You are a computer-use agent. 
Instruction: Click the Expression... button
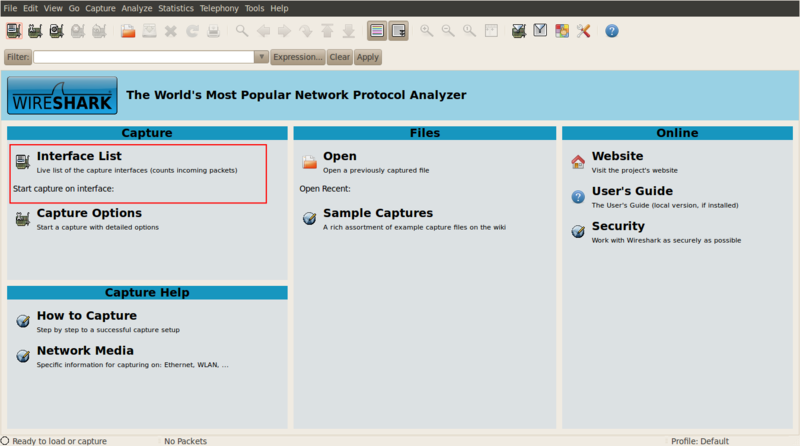click(298, 57)
